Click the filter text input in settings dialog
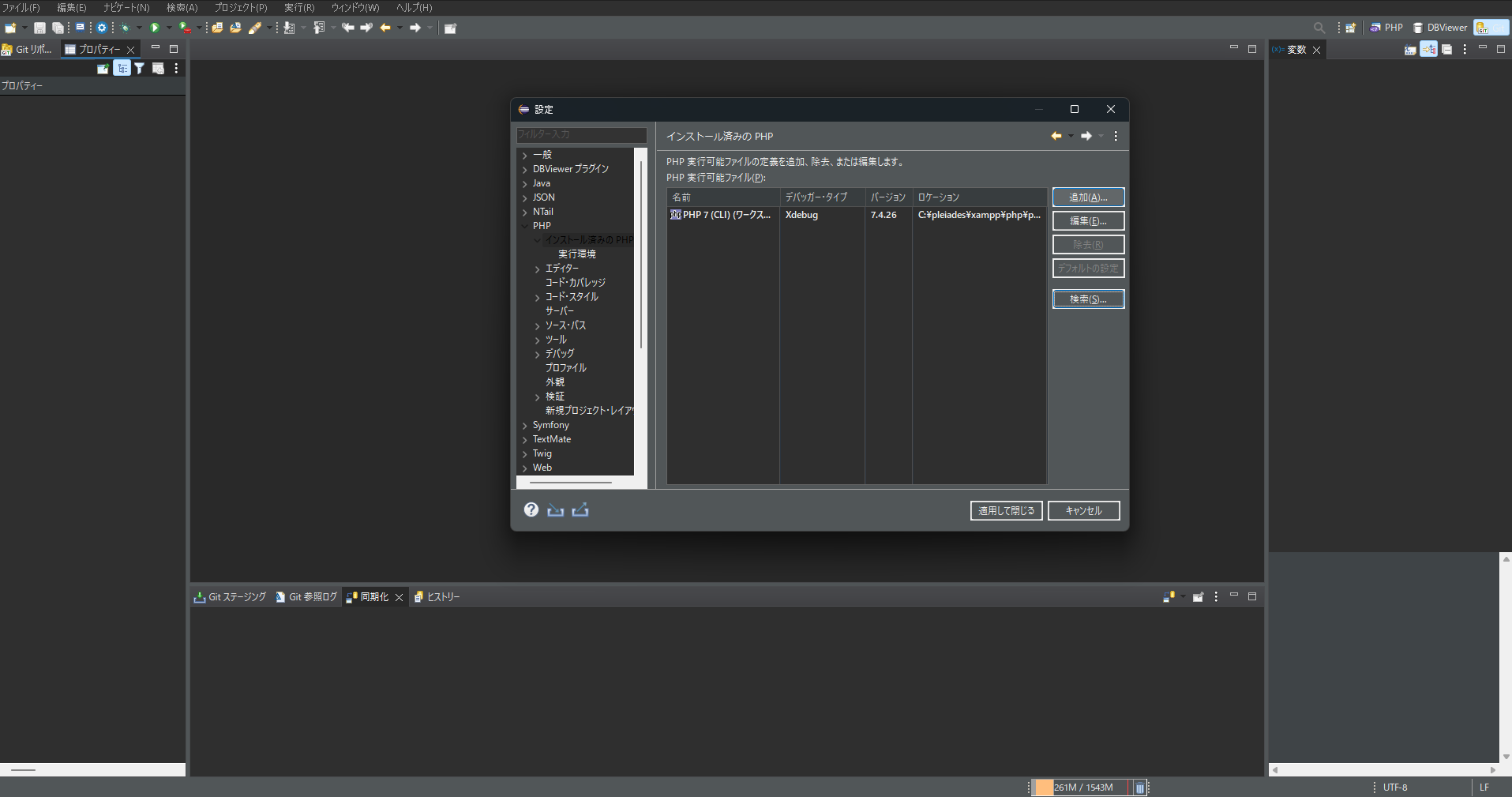The height and width of the screenshot is (797, 1512). [582, 135]
